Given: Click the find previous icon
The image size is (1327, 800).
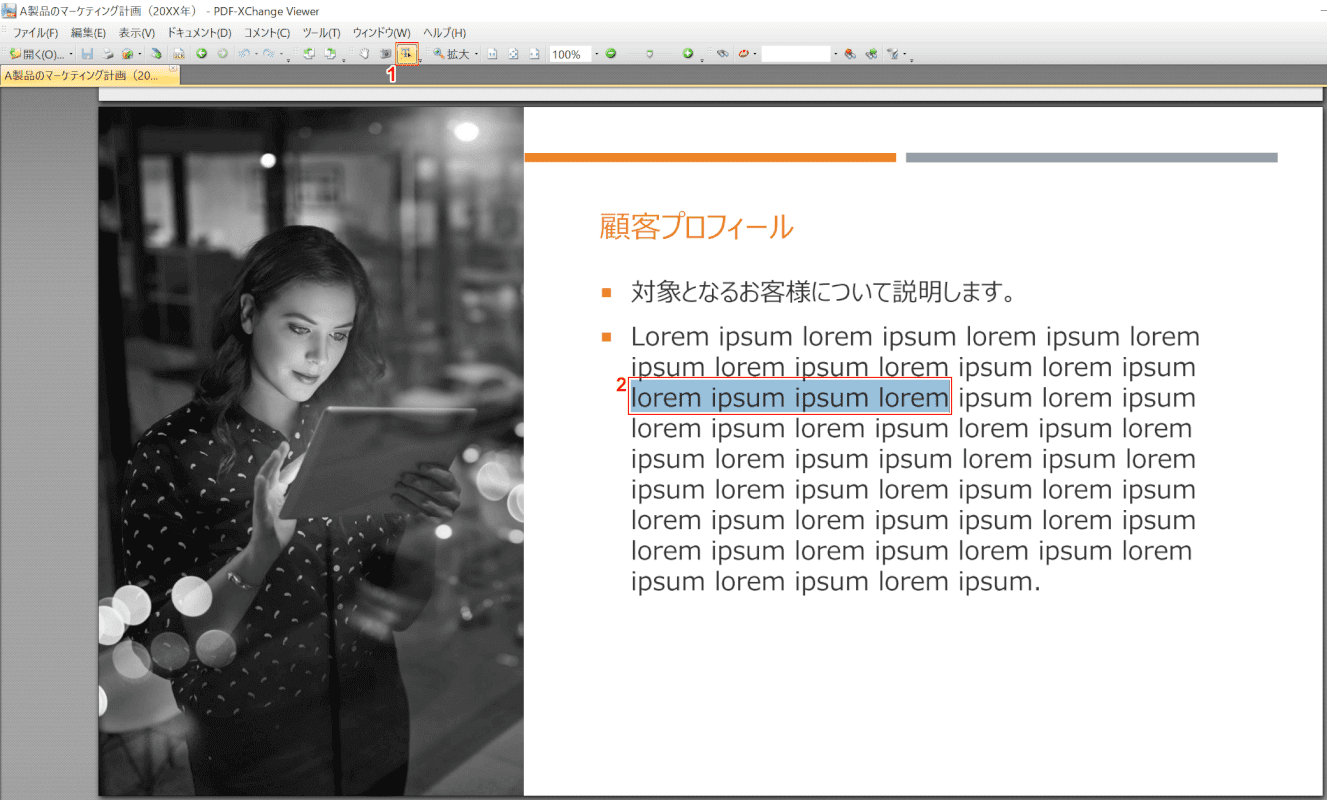Looking at the screenshot, I should click(850, 54).
